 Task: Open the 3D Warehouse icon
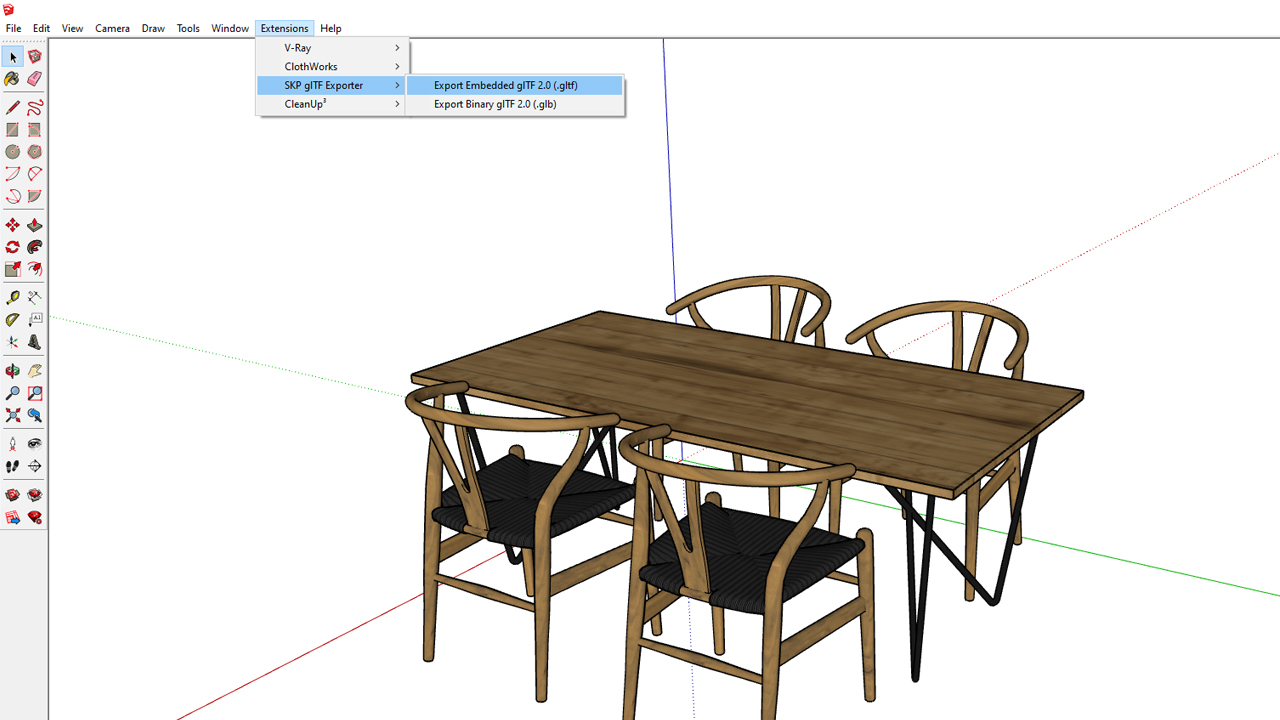(13, 495)
